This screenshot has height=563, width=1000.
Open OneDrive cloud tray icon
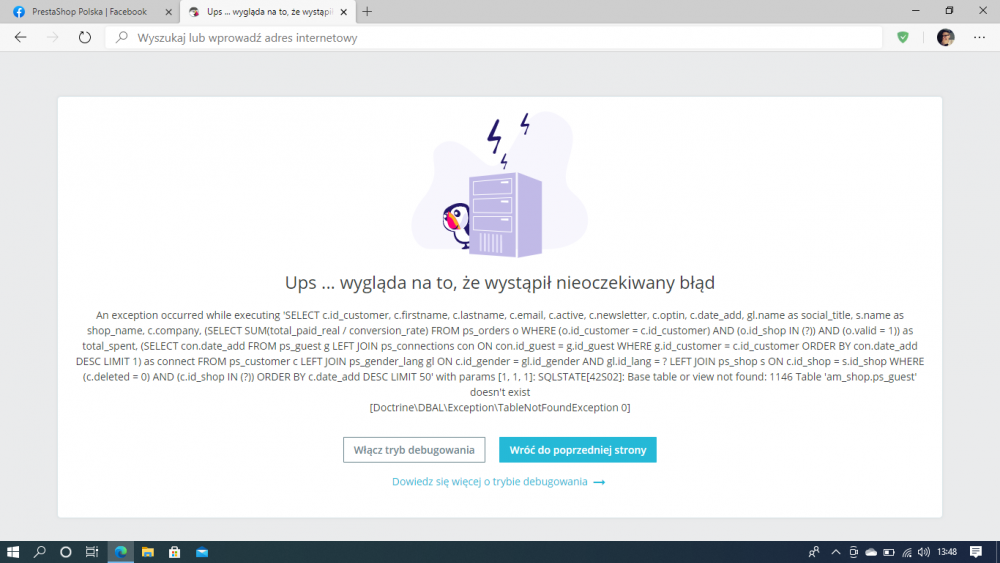tap(871, 552)
